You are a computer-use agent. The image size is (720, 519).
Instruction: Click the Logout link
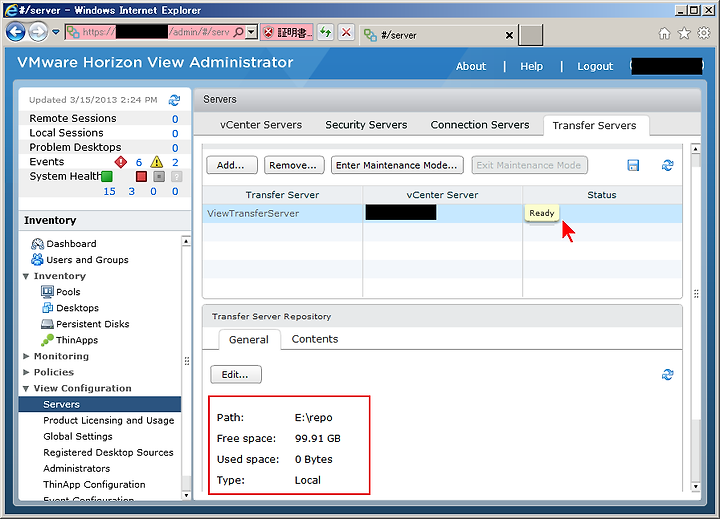coord(595,67)
